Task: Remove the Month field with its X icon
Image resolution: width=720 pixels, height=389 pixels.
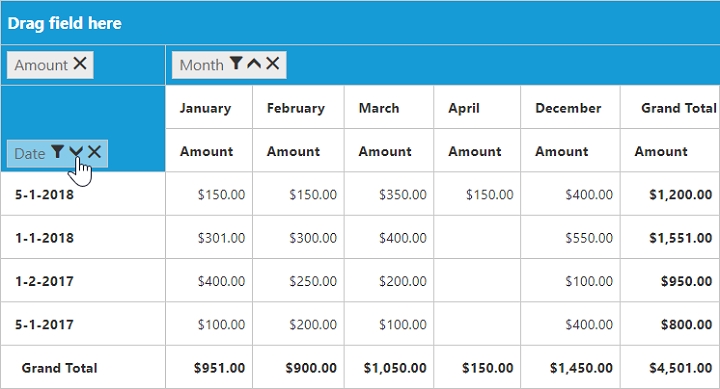Action: pyautogui.click(x=272, y=63)
